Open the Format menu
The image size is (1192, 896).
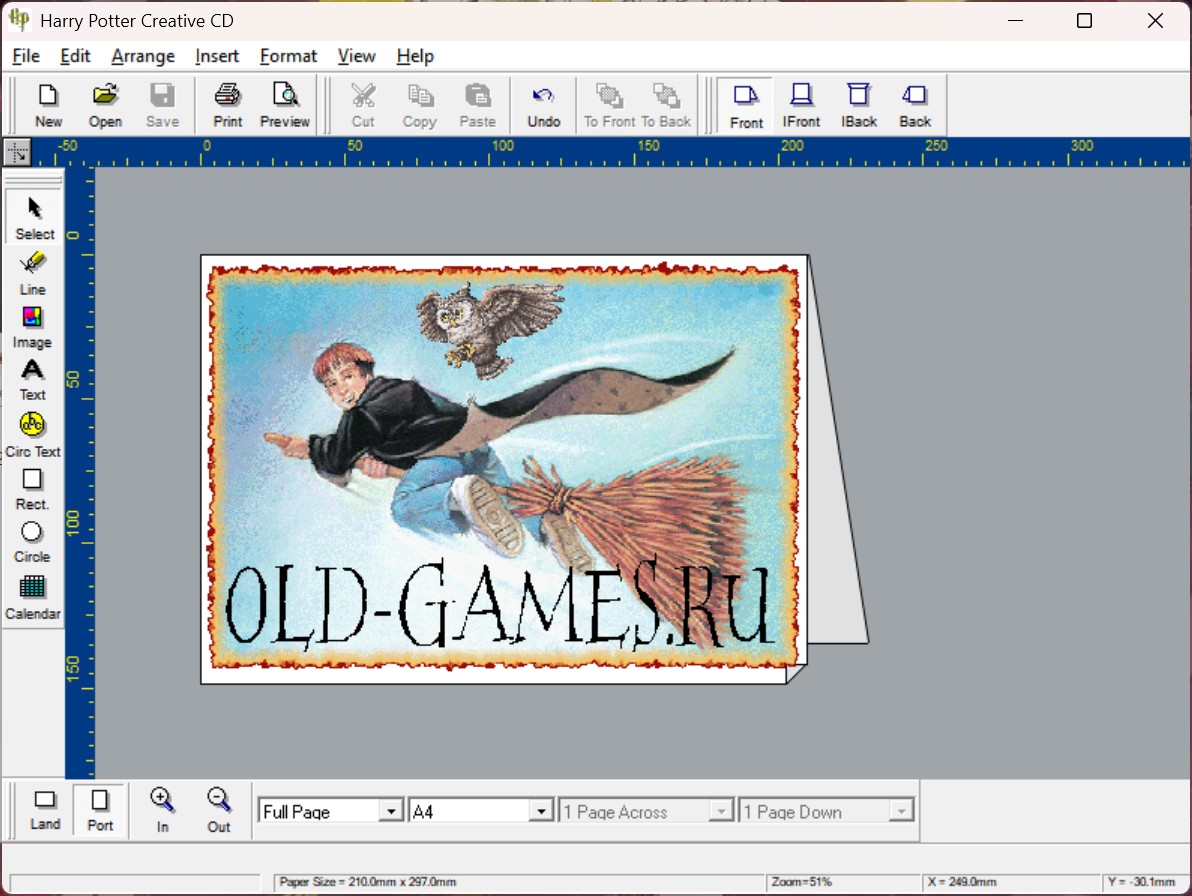point(288,56)
